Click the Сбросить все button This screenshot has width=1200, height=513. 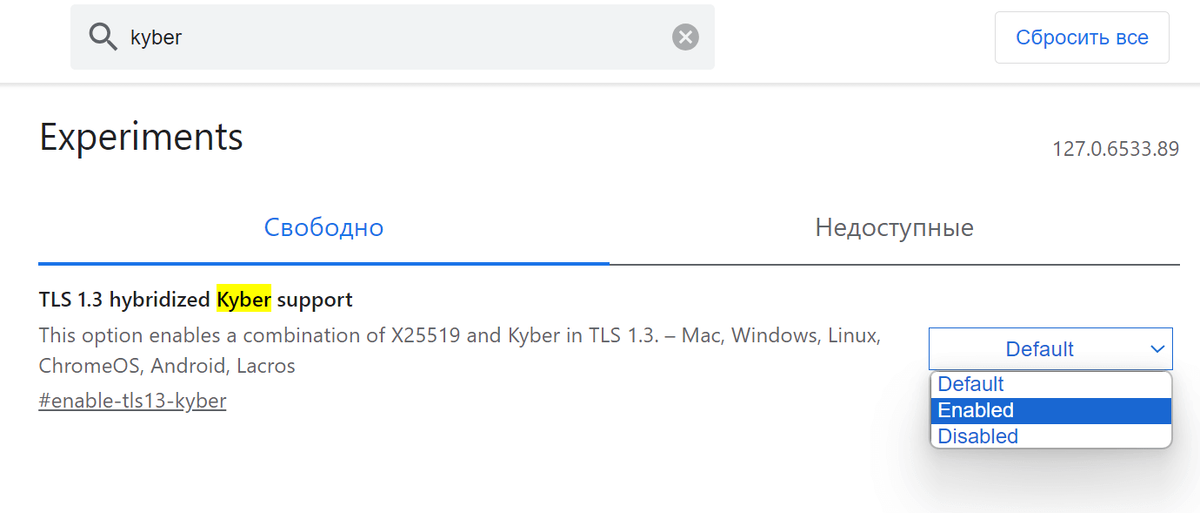(1082, 38)
